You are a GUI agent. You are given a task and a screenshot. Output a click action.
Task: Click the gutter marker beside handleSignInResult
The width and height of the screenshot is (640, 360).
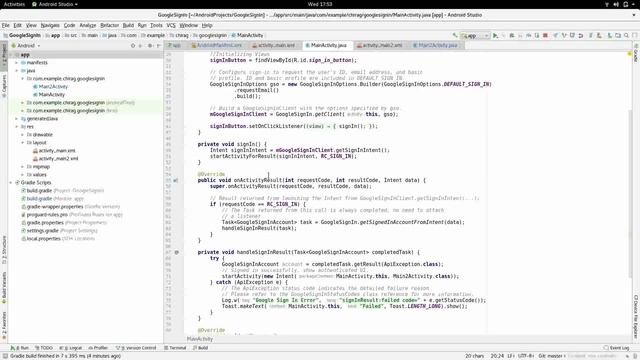[x=176, y=252]
